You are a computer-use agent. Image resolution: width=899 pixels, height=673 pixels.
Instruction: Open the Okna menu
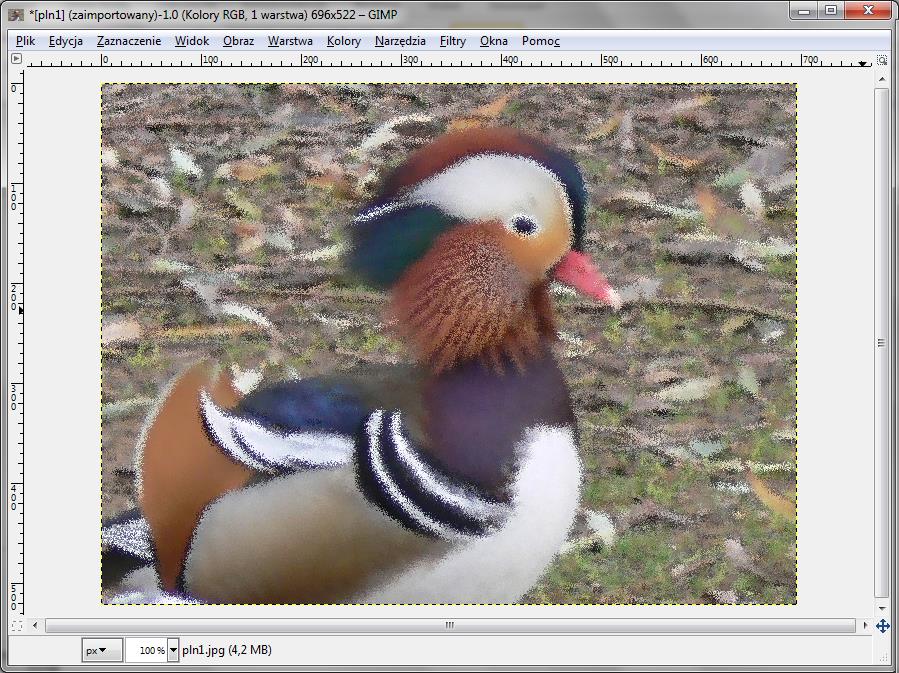[494, 41]
